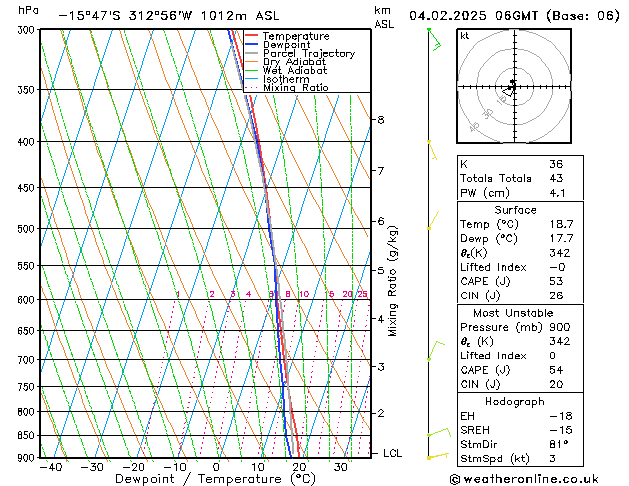Click the 700 hPa pressure axis label
This screenshot has width=629, height=486.
(x=28, y=360)
